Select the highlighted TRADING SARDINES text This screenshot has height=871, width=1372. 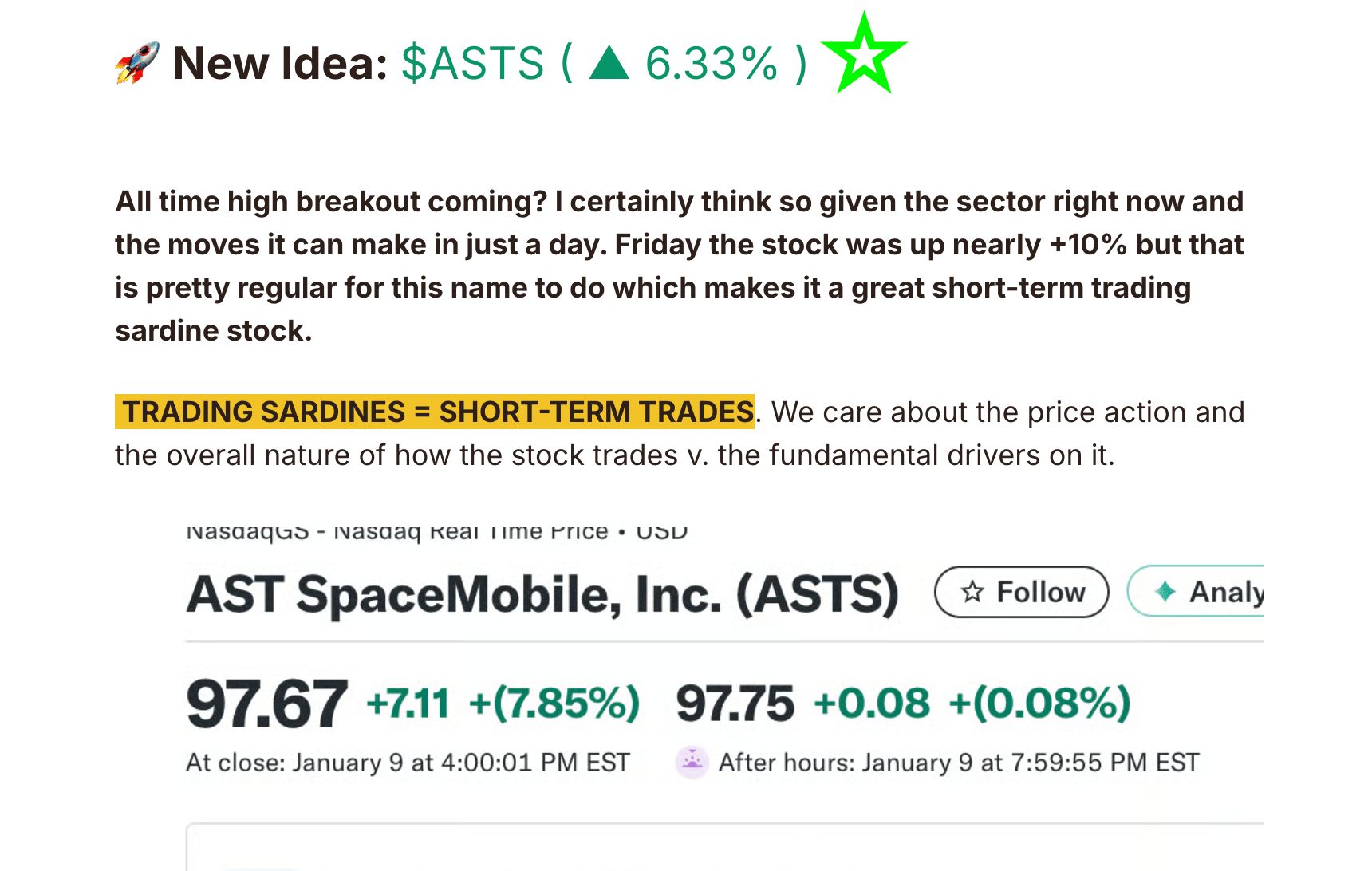(435, 412)
